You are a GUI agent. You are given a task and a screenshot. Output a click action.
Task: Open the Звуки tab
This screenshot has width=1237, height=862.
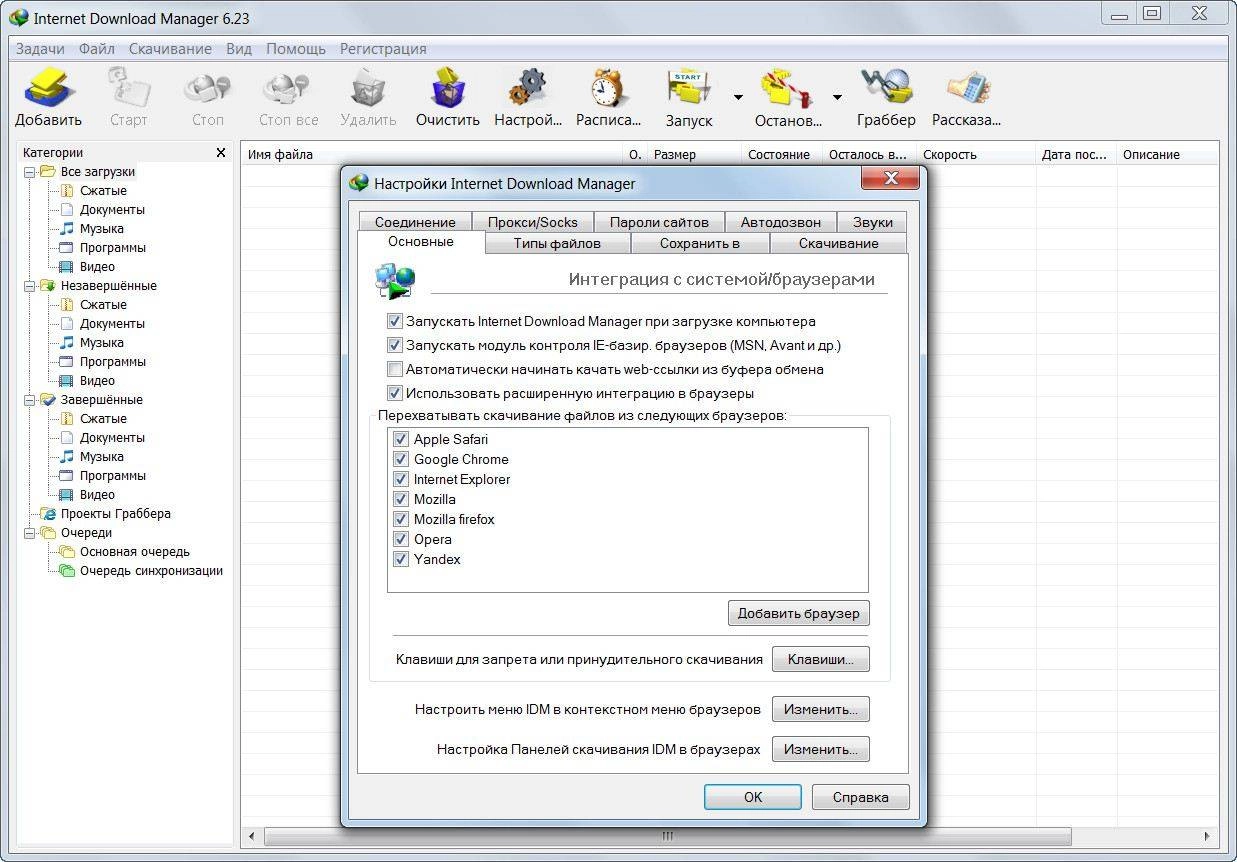point(872,222)
